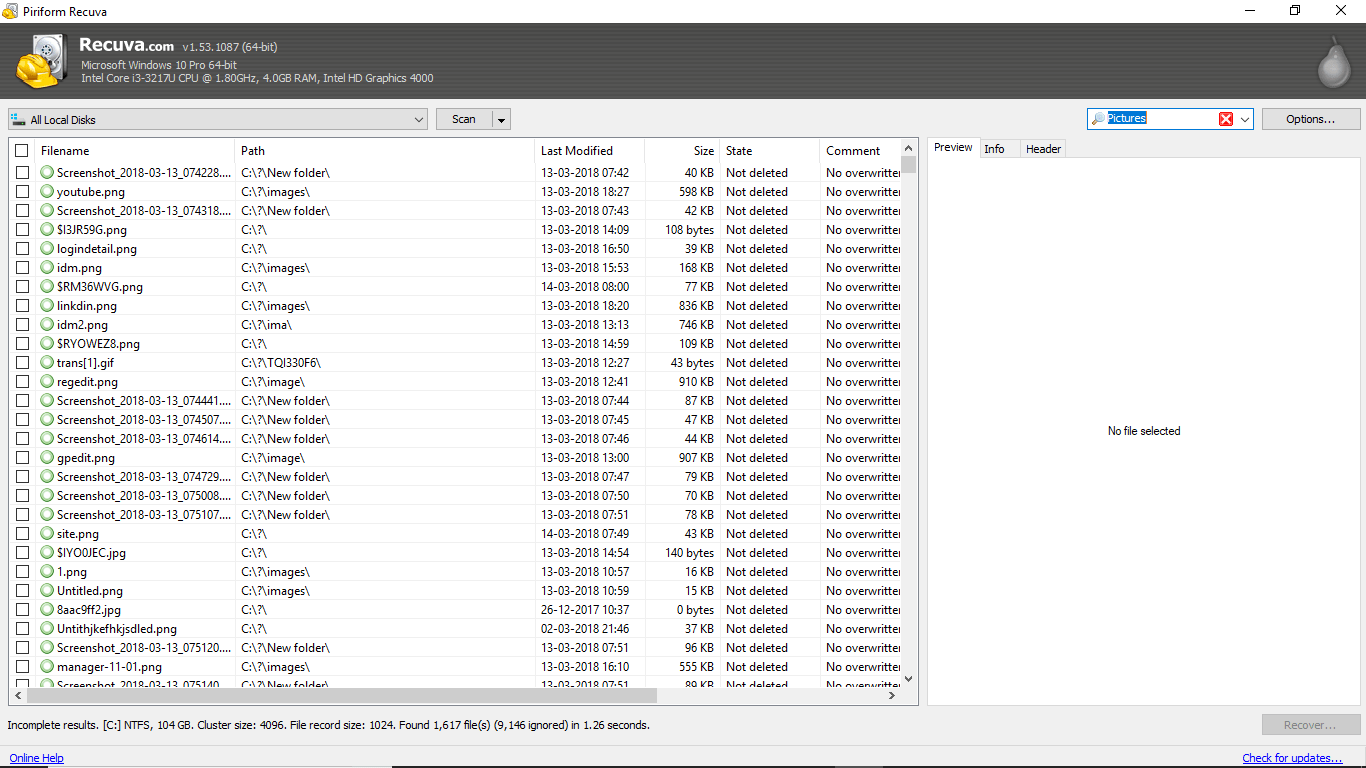The width and height of the screenshot is (1366, 768).
Task: Click the green circle next to trans[1].gif
Action: tap(47, 363)
